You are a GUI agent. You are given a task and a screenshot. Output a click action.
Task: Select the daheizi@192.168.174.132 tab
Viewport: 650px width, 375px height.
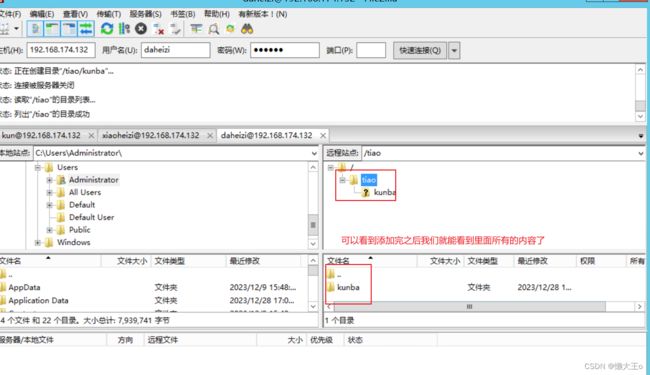(266, 135)
